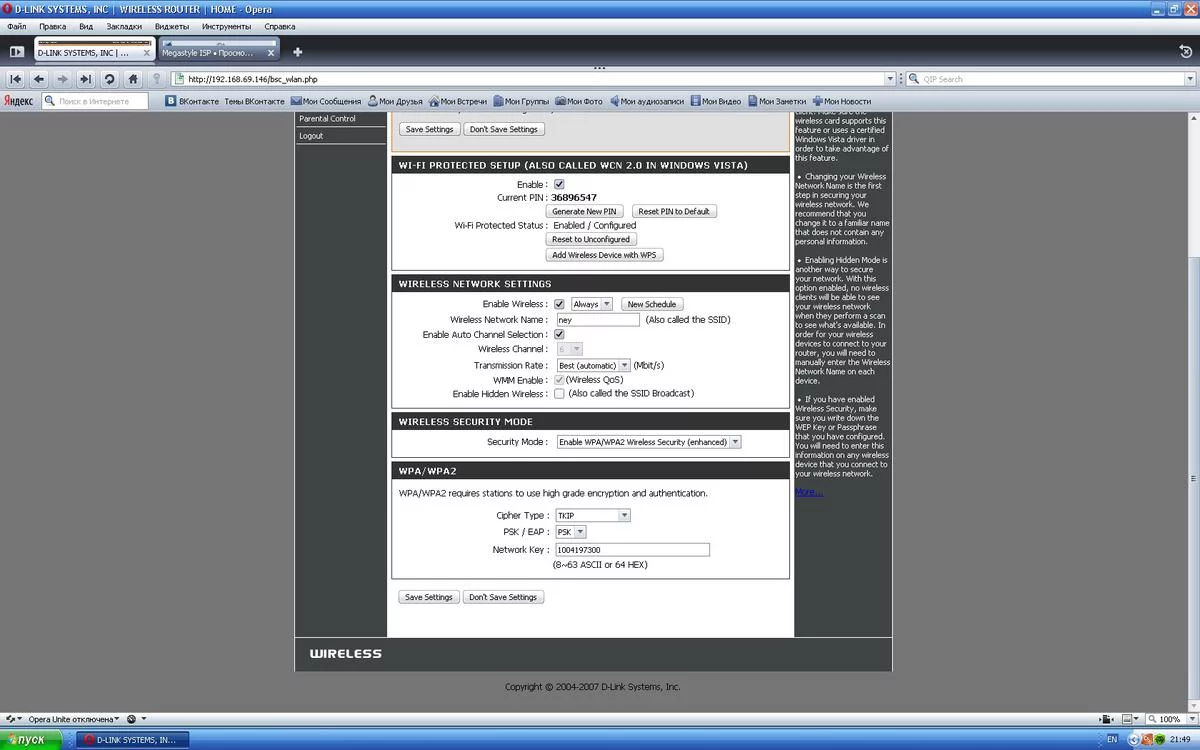The width and height of the screenshot is (1200, 750).
Task: Open the Файл menu
Action: 16,26
